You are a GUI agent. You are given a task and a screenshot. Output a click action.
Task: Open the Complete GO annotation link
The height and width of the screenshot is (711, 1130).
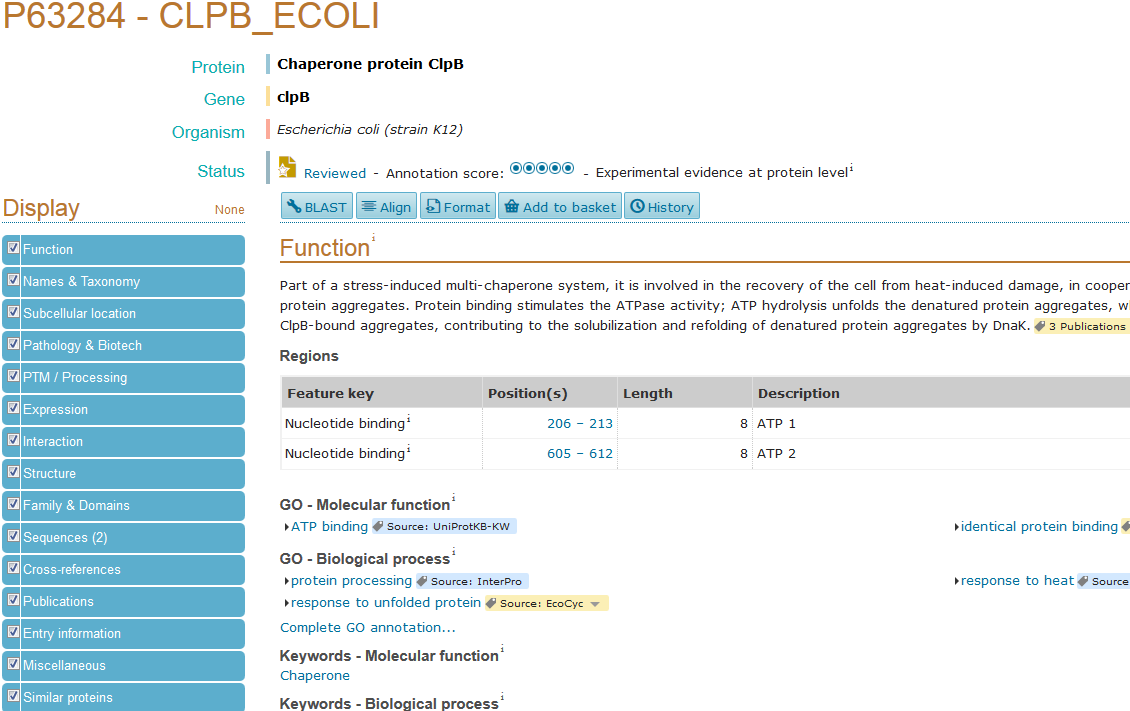[x=368, y=627]
